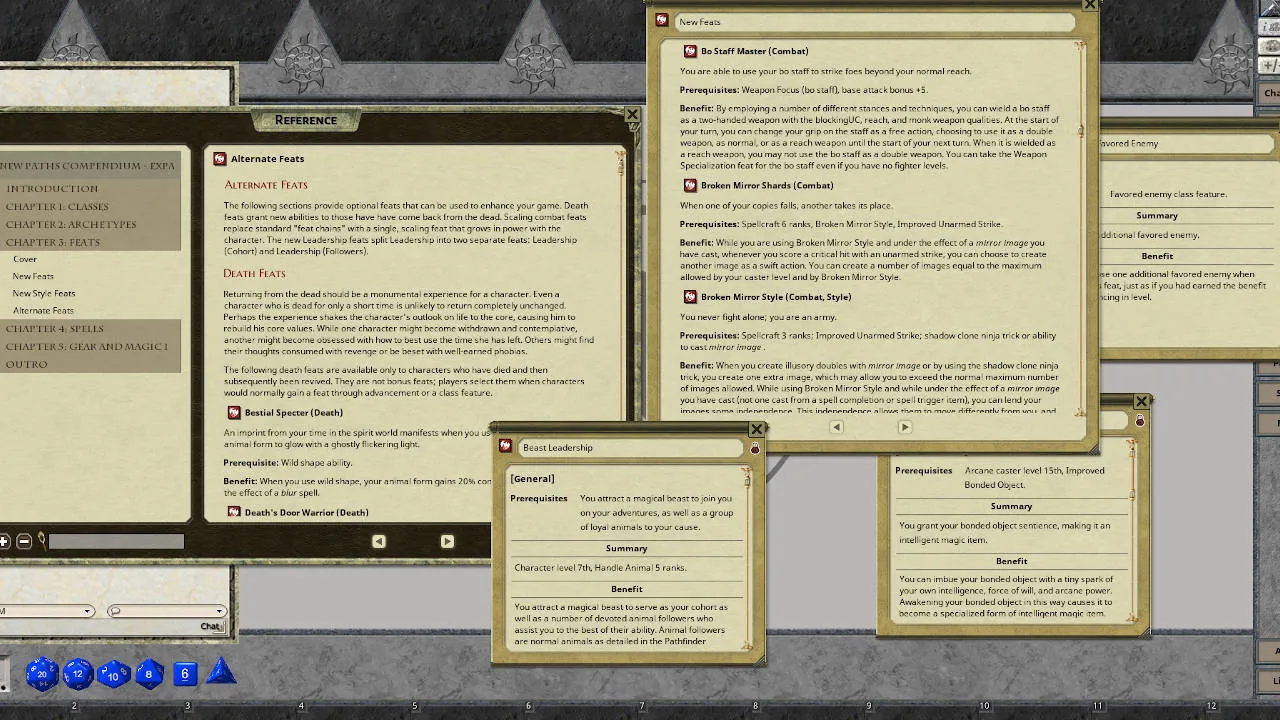The width and height of the screenshot is (1280, 720).
Task: Select hotkey slot 2 on bottom bar
Action: tap(74, 707)
